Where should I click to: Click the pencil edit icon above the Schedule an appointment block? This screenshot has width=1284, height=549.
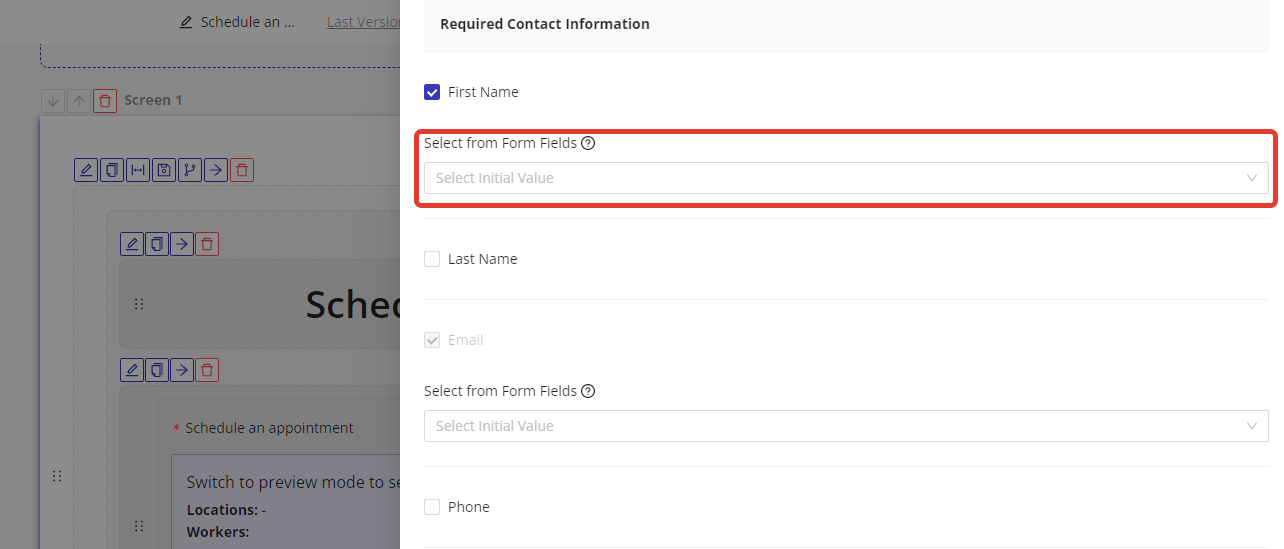coord(131,370)
